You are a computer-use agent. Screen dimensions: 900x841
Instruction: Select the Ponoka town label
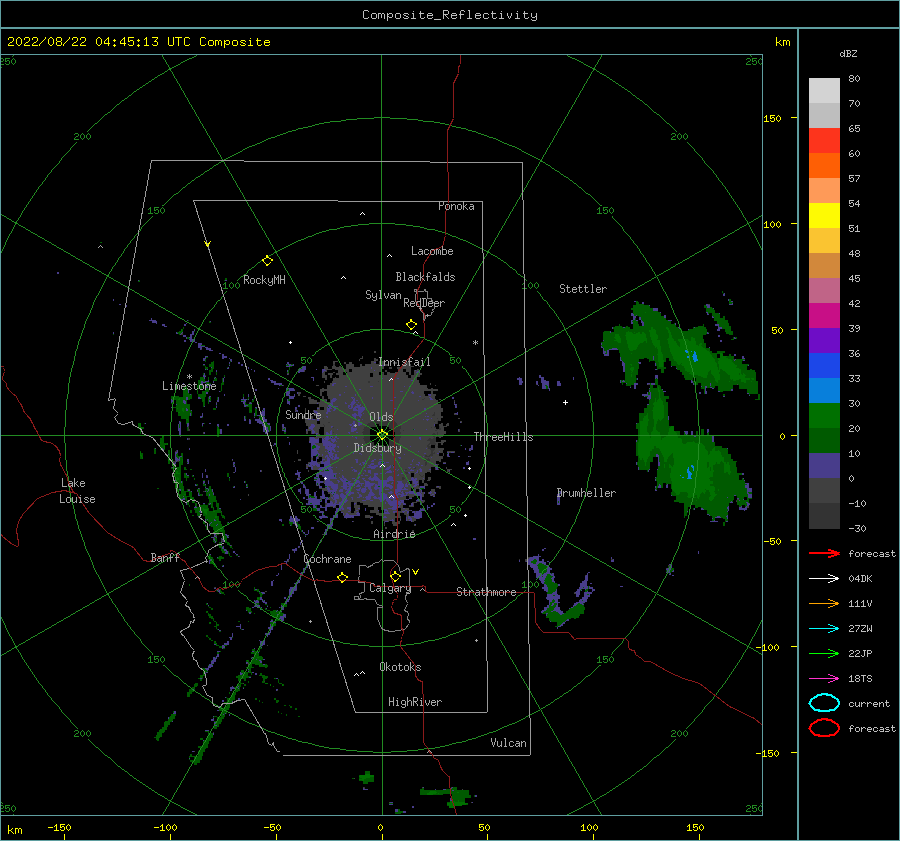[456, 206]
